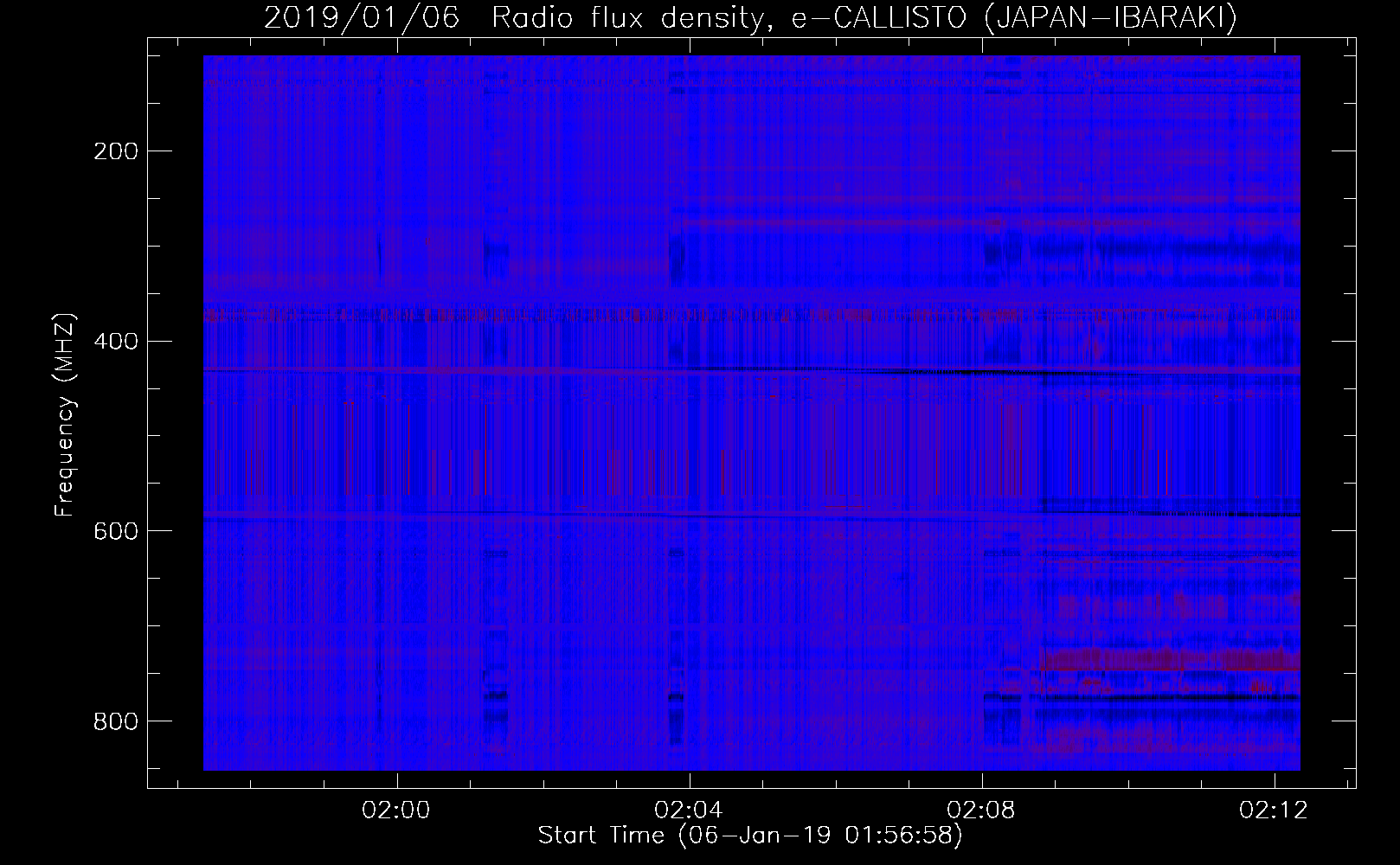Click the 200 frequency tick label

[x=115, y=151]
